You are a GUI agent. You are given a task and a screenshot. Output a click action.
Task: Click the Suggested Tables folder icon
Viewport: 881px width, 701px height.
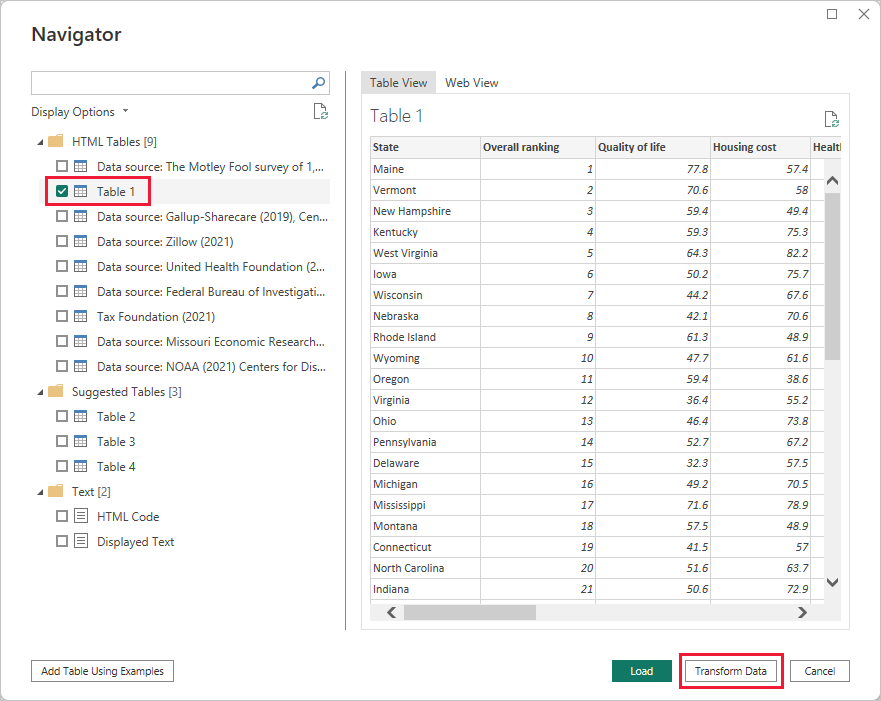coord(56,392)
